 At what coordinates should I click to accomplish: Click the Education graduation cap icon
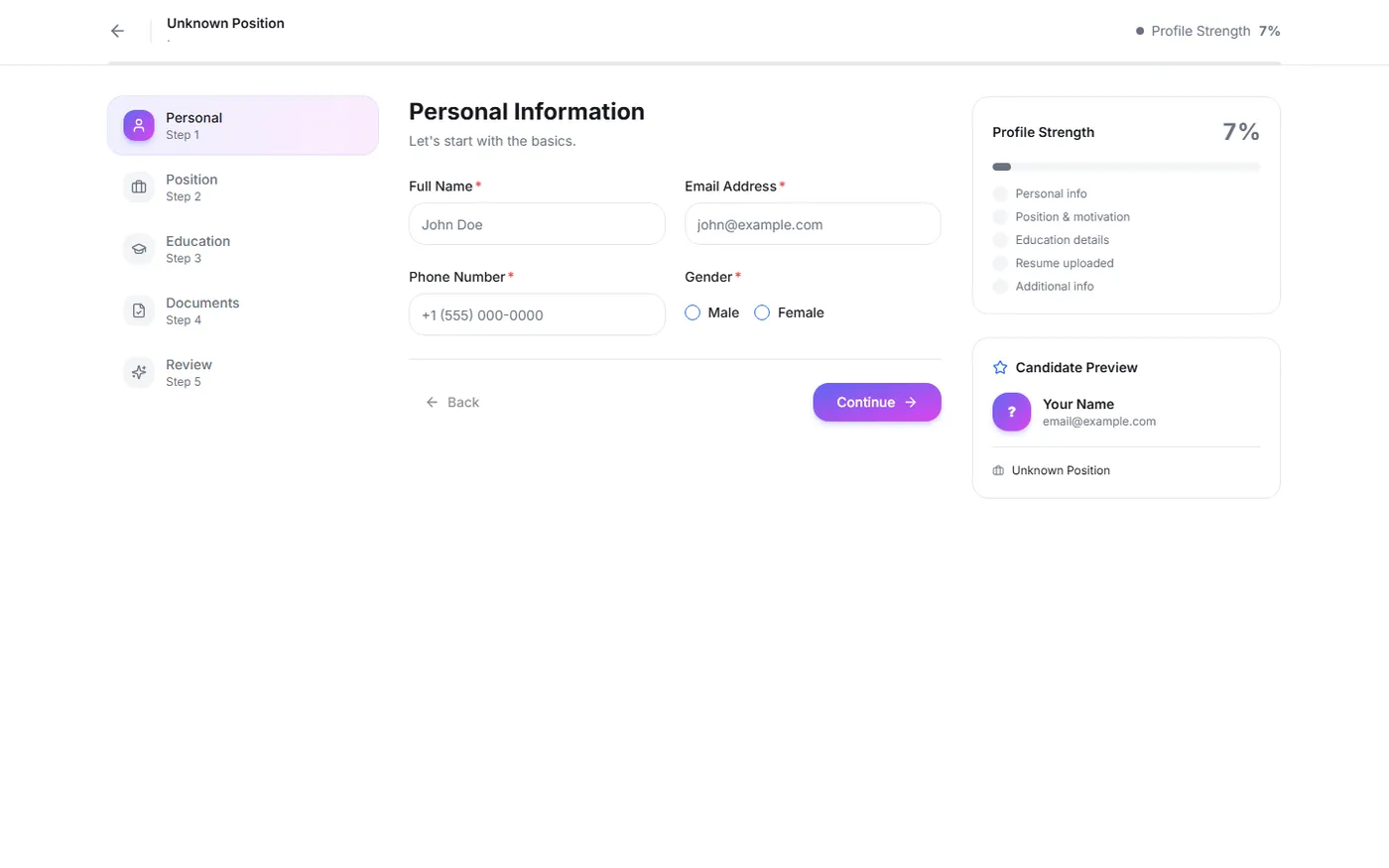coord(139,249)
